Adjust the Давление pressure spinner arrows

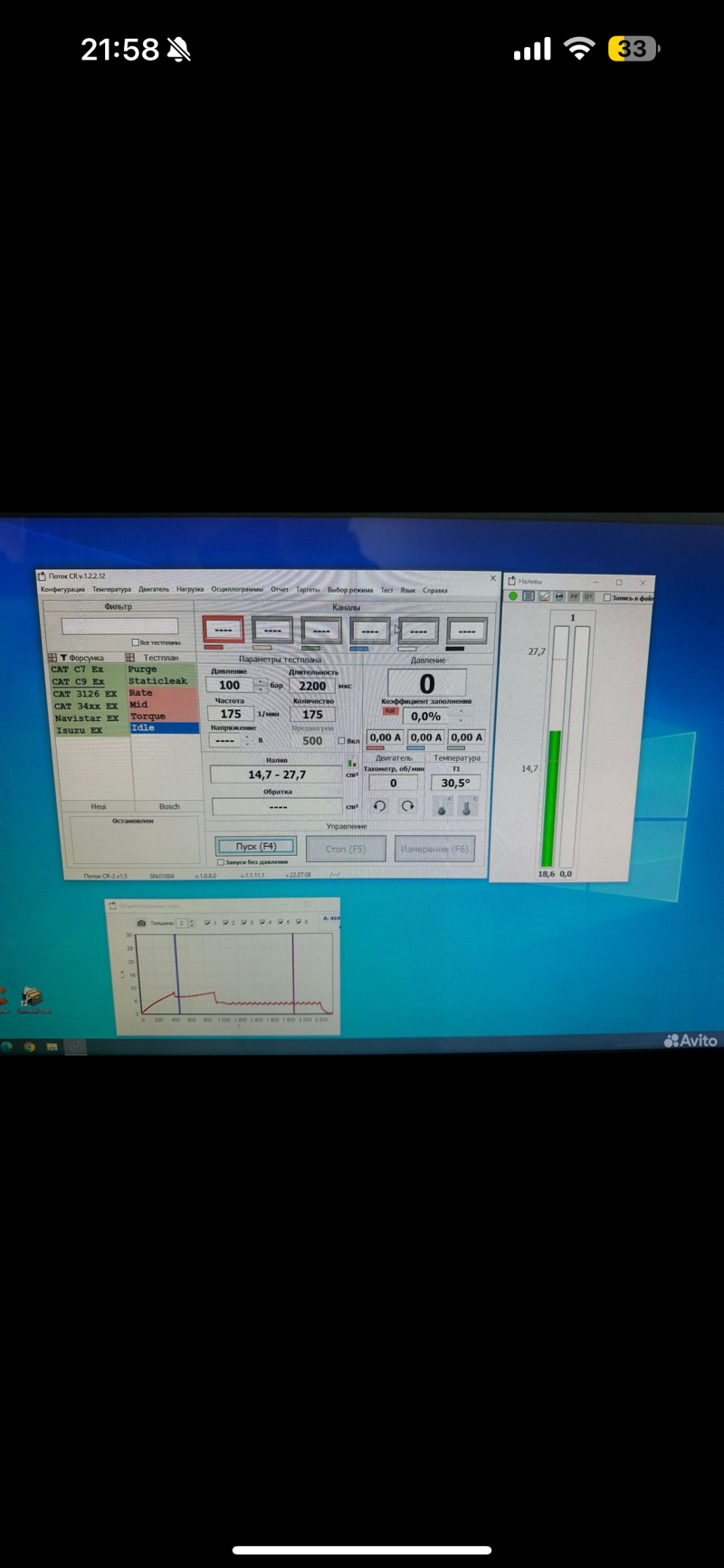pos(261,686)
